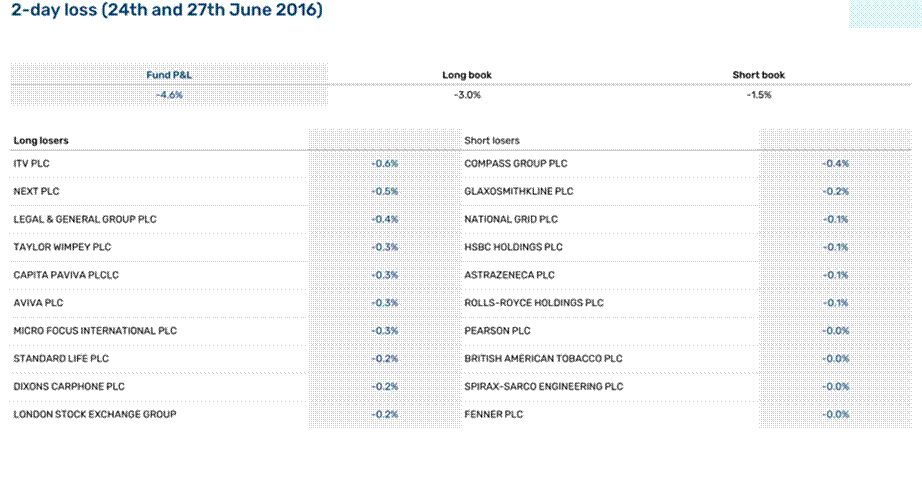This screenshot has width=922, height=498.
Task: Select British American Tobacco's -0.0% value
Action: click(836, 358)
